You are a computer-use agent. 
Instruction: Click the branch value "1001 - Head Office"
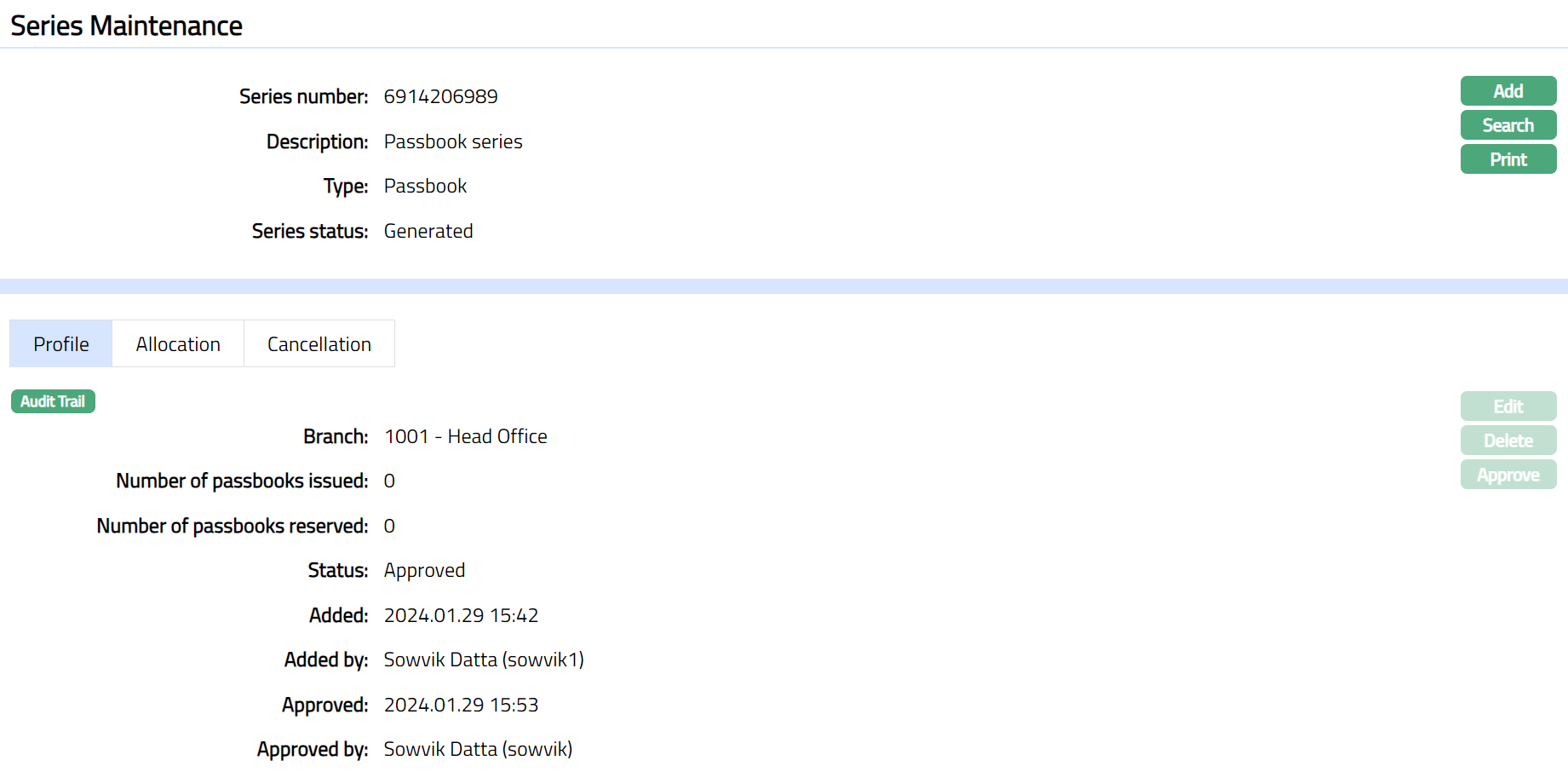[465, 436]
